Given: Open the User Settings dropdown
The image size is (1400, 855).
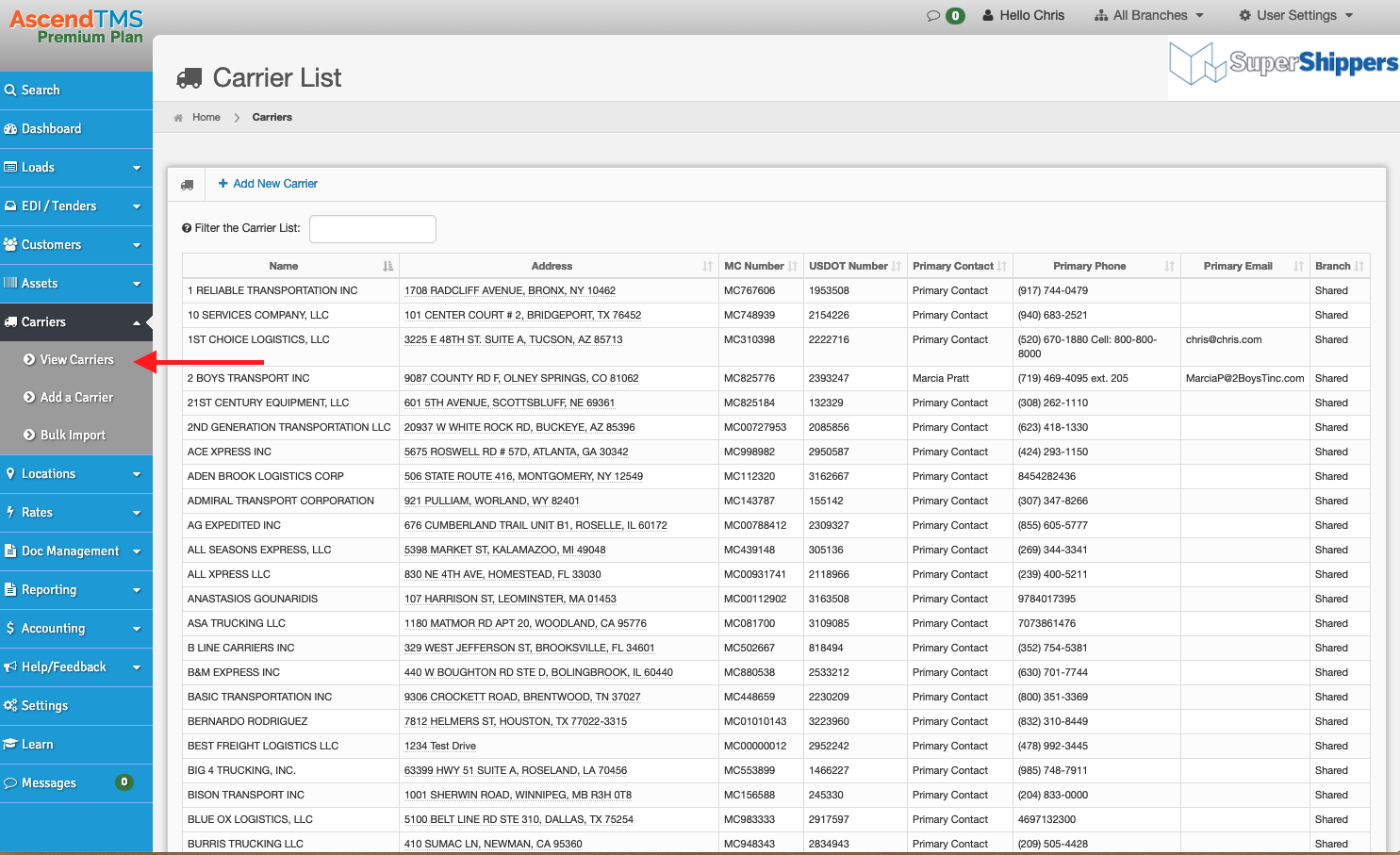Looking at the screenshot, I should coord(1296,15).
